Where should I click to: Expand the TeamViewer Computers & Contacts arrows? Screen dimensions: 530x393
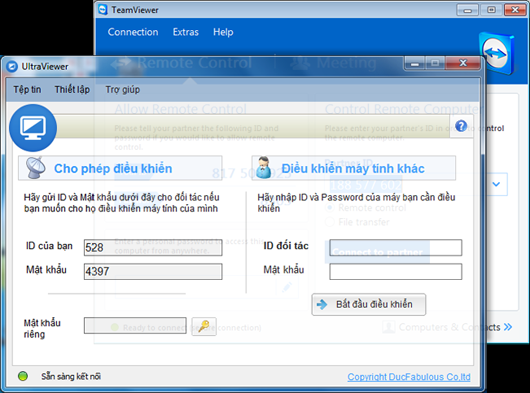508,327
